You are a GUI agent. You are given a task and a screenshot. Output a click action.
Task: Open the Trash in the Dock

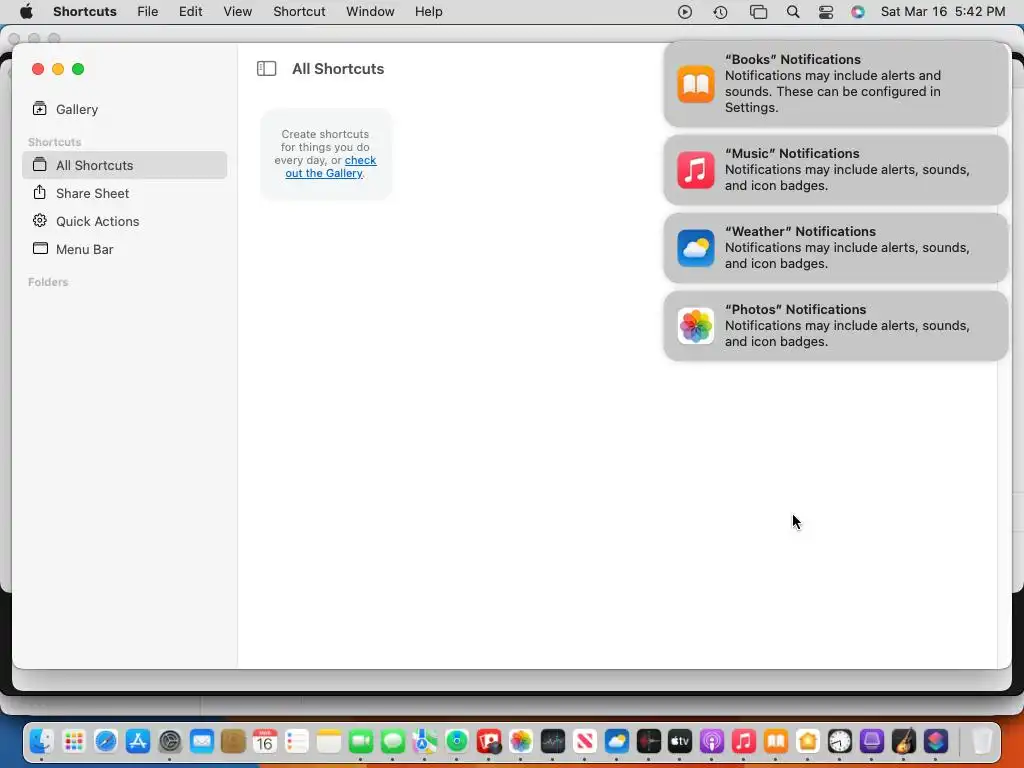pyautogui.click(x=982, y=741)
